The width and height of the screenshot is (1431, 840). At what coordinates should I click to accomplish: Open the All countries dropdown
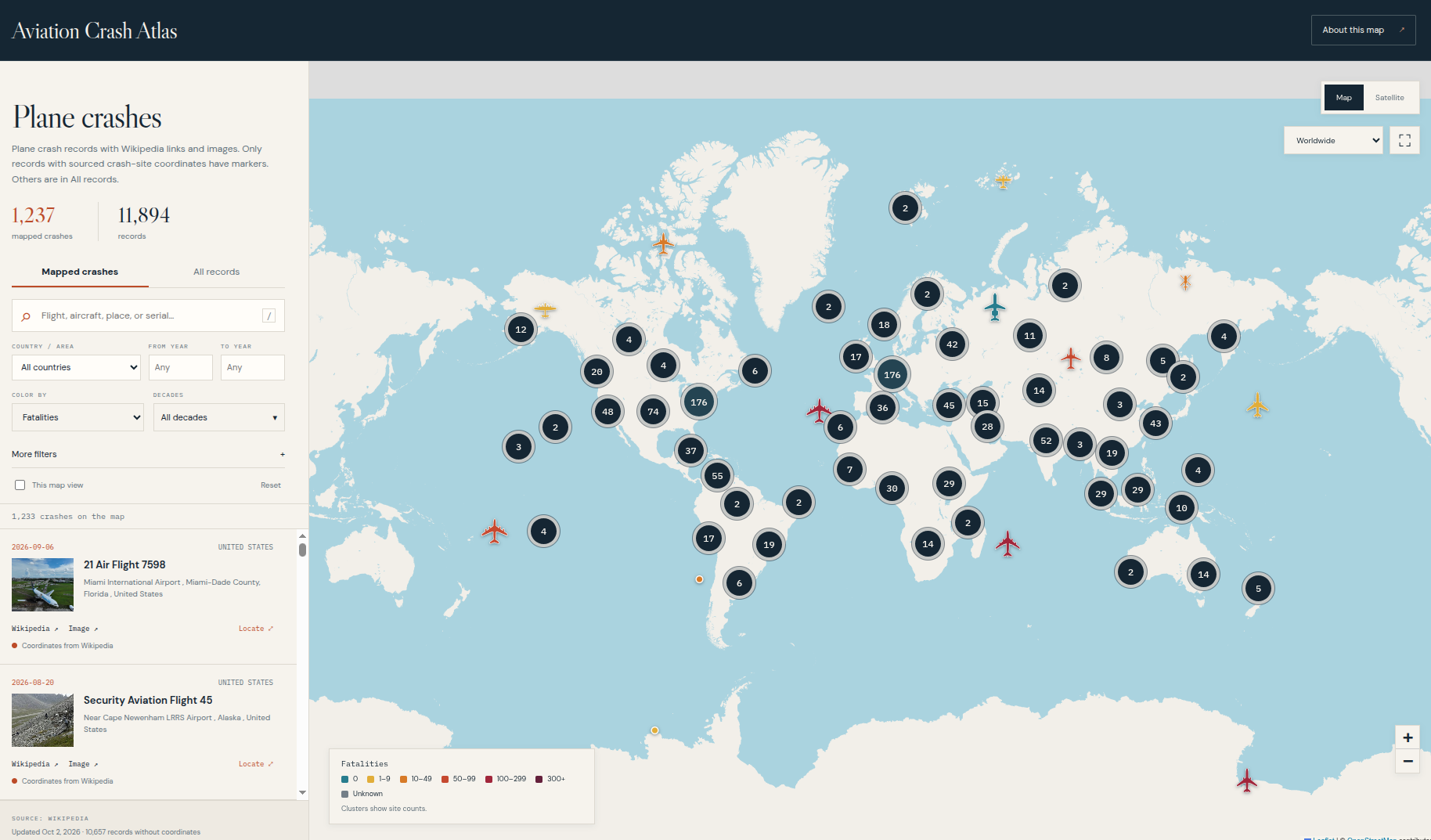click(x=76, y=367)
